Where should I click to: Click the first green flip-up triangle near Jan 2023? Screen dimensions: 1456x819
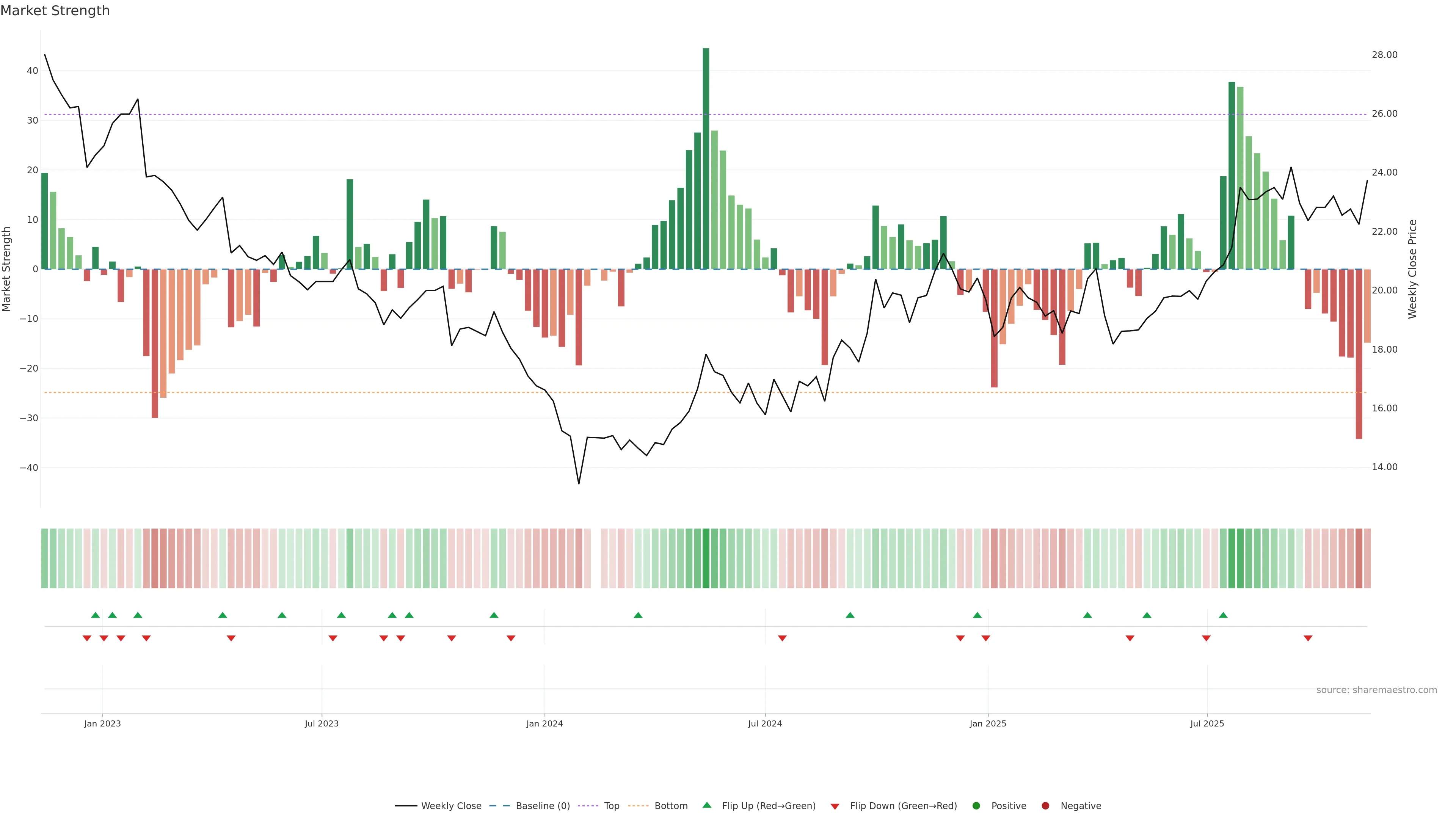96,615
